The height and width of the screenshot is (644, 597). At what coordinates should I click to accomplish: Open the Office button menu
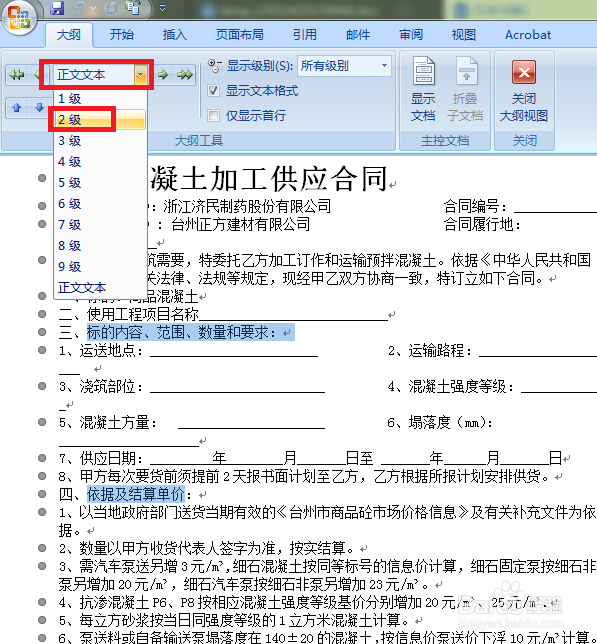point(19,17)
